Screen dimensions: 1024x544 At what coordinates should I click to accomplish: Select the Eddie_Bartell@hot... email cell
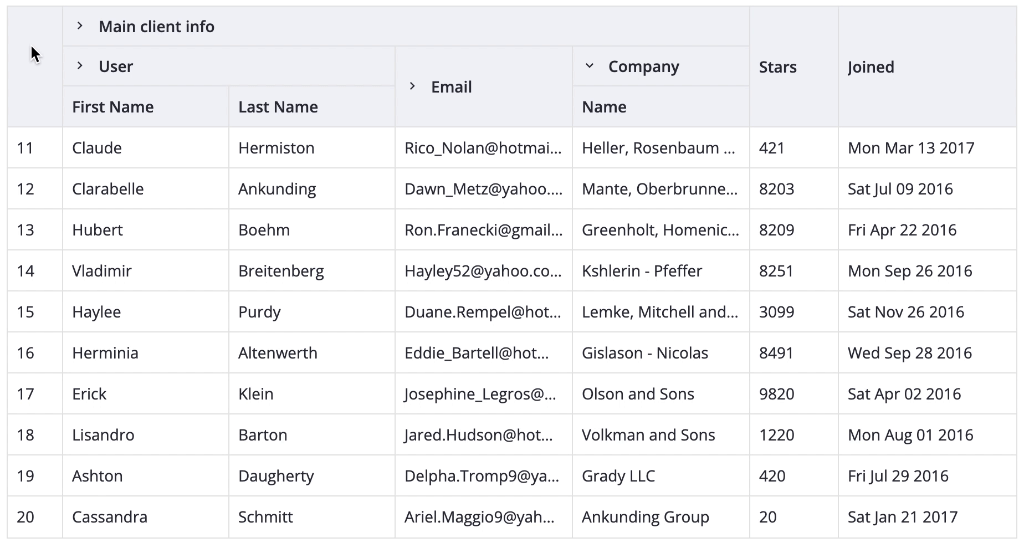[x=484, y=353]
